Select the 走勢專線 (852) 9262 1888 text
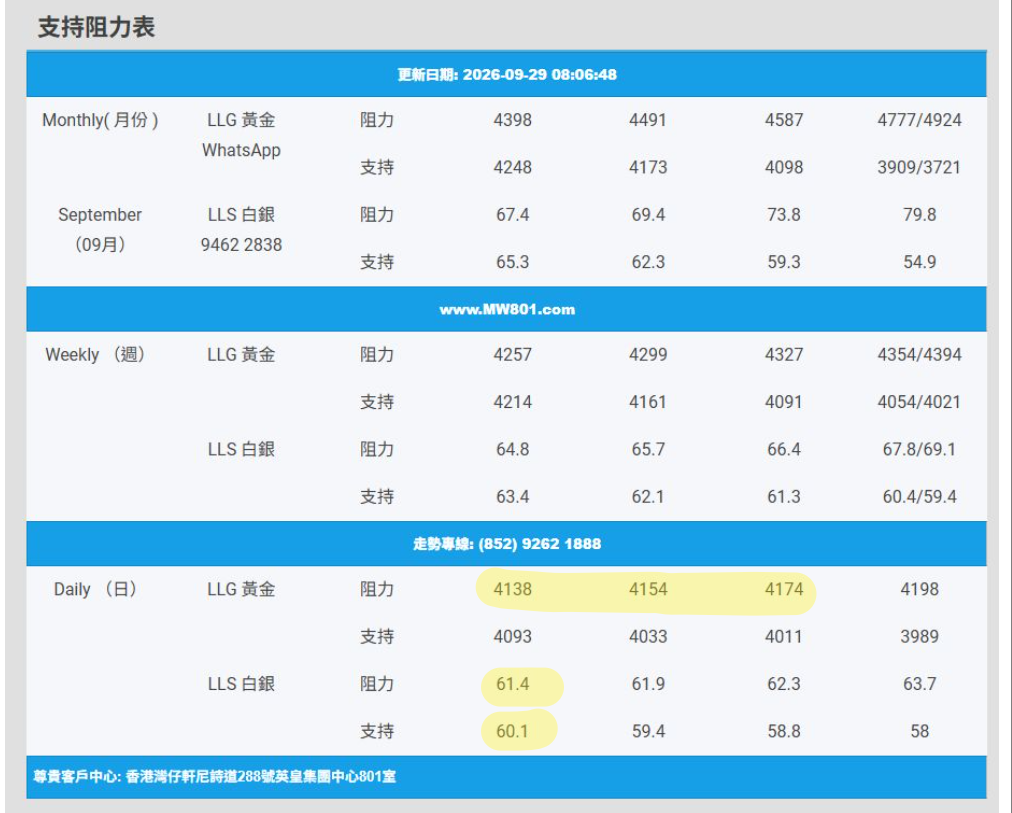The height and width of the screenshot is (813, 1012). (507, 544)
